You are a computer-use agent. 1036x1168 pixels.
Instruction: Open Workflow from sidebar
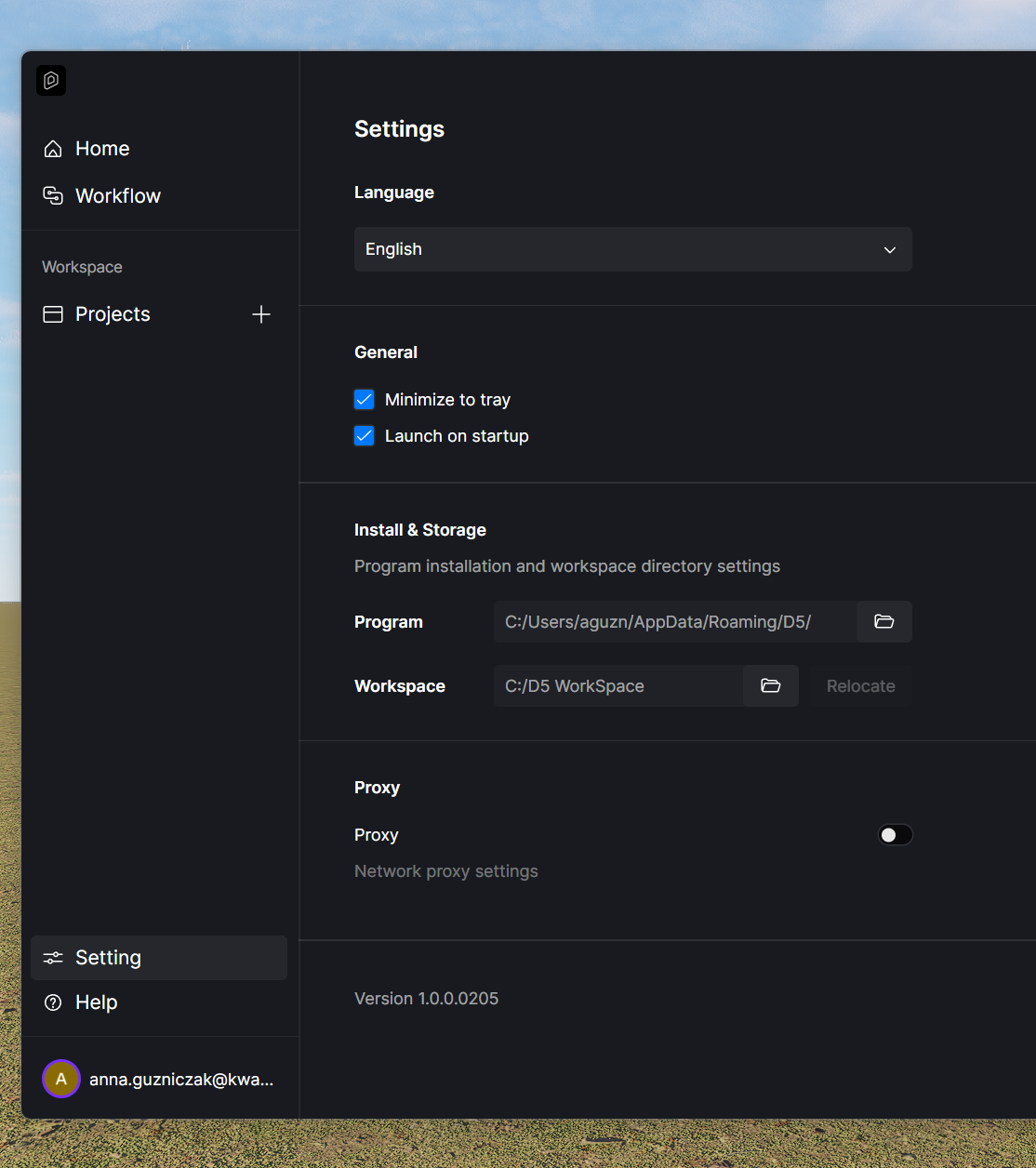(118, 195)
